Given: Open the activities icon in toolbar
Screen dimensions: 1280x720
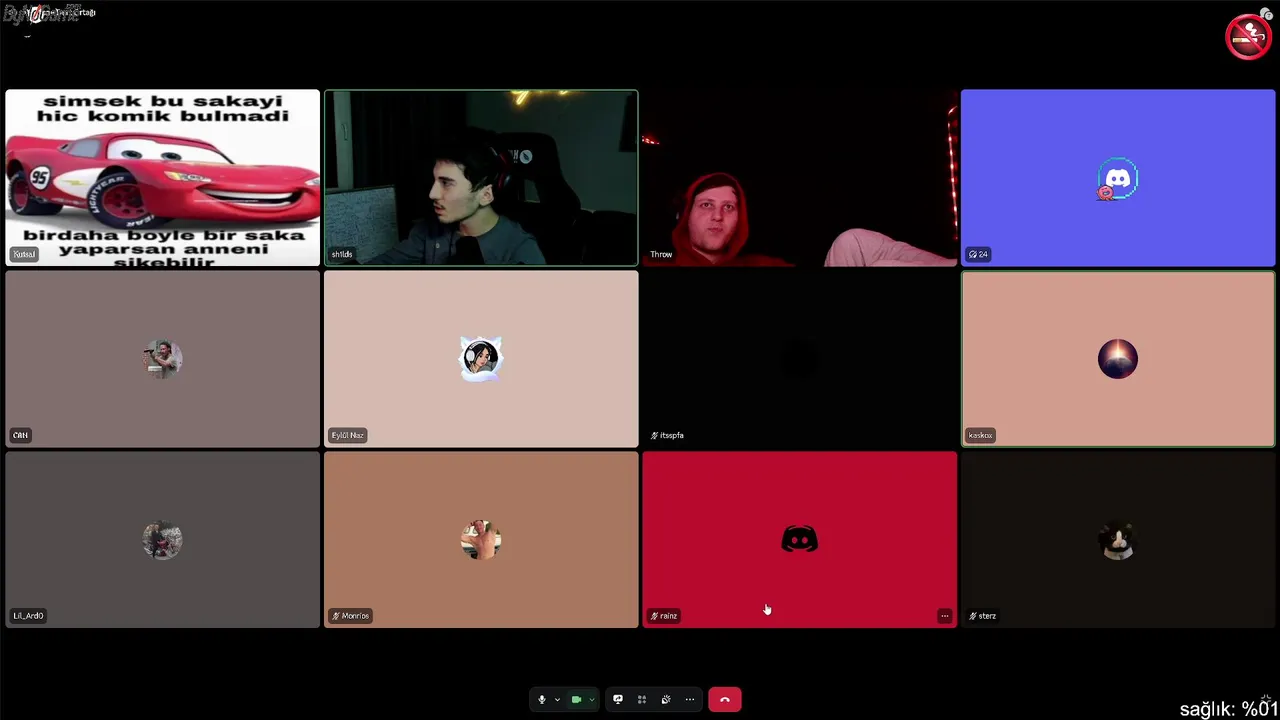Looking at the screenshot, I should point(642,700).
